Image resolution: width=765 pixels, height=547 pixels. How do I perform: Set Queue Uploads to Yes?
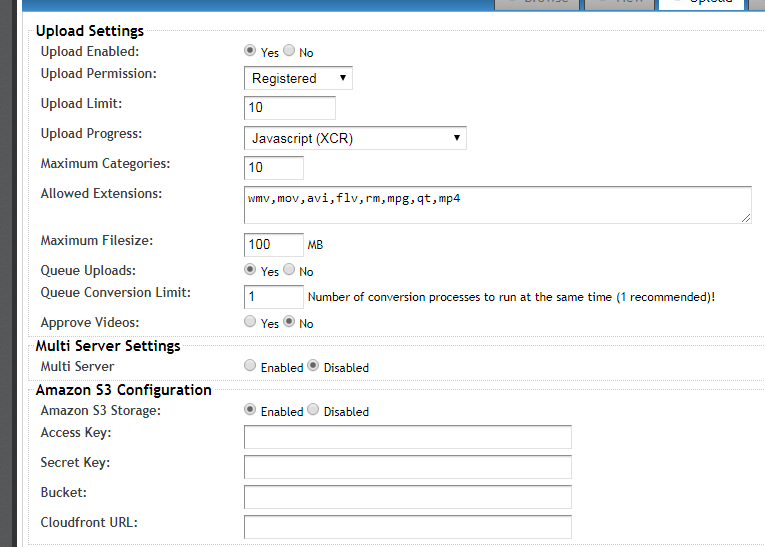click(x=250, y=270)
